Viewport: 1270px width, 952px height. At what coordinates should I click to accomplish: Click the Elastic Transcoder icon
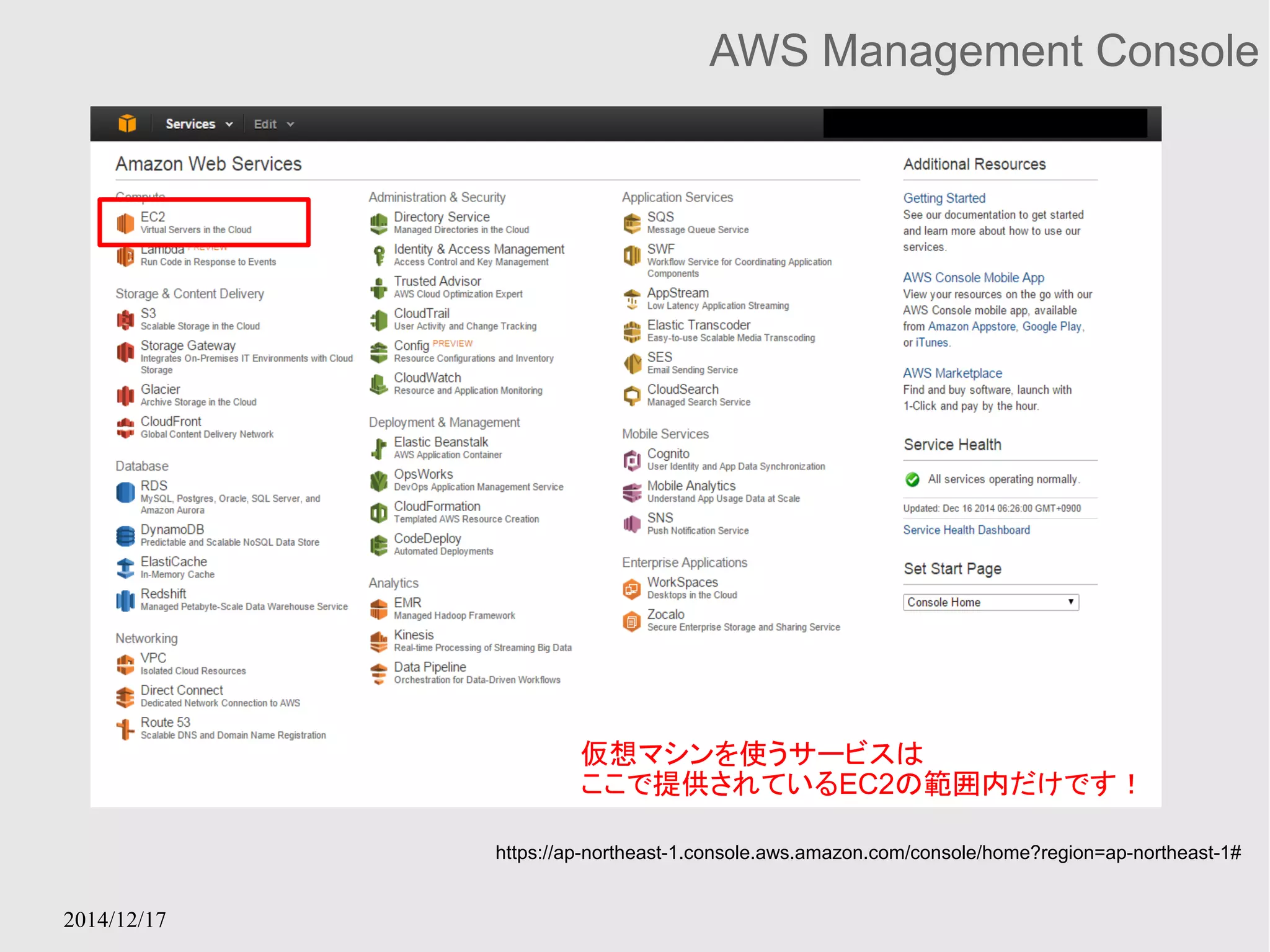pyautogui.click(x=632, y=332)
